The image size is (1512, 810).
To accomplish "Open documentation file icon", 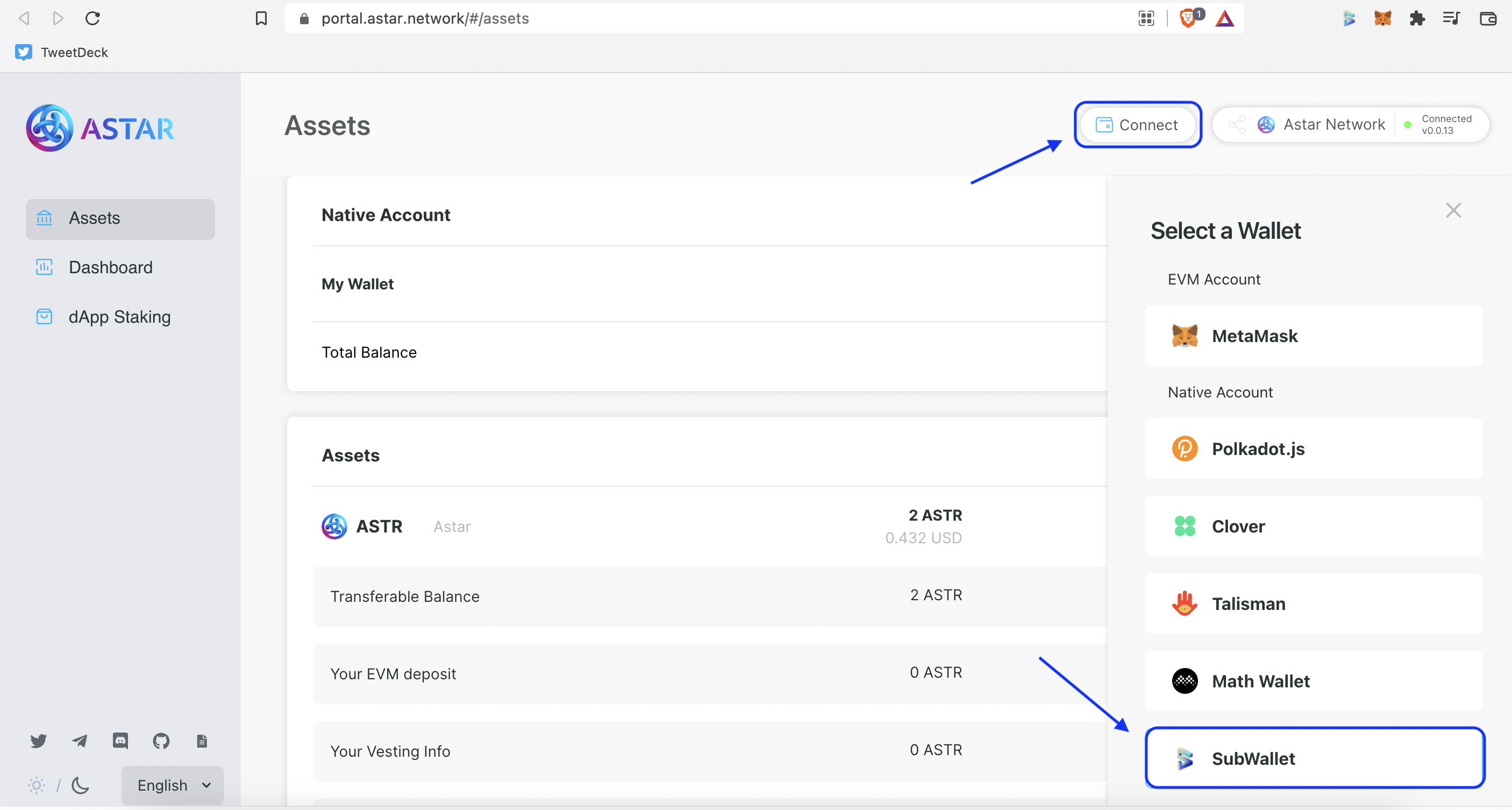I will click(202, 741).
